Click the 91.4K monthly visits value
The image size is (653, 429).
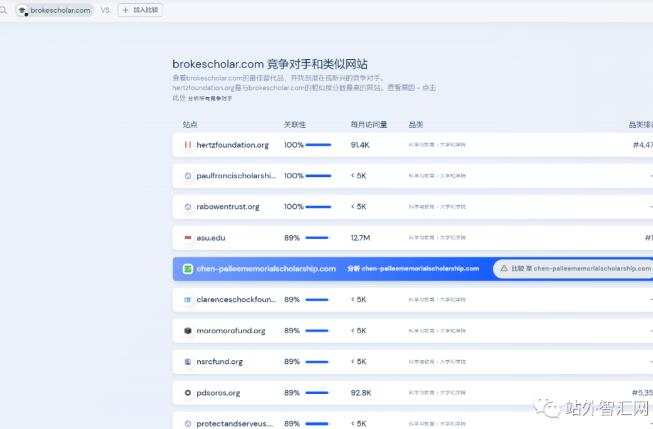[x=360, y=145]
